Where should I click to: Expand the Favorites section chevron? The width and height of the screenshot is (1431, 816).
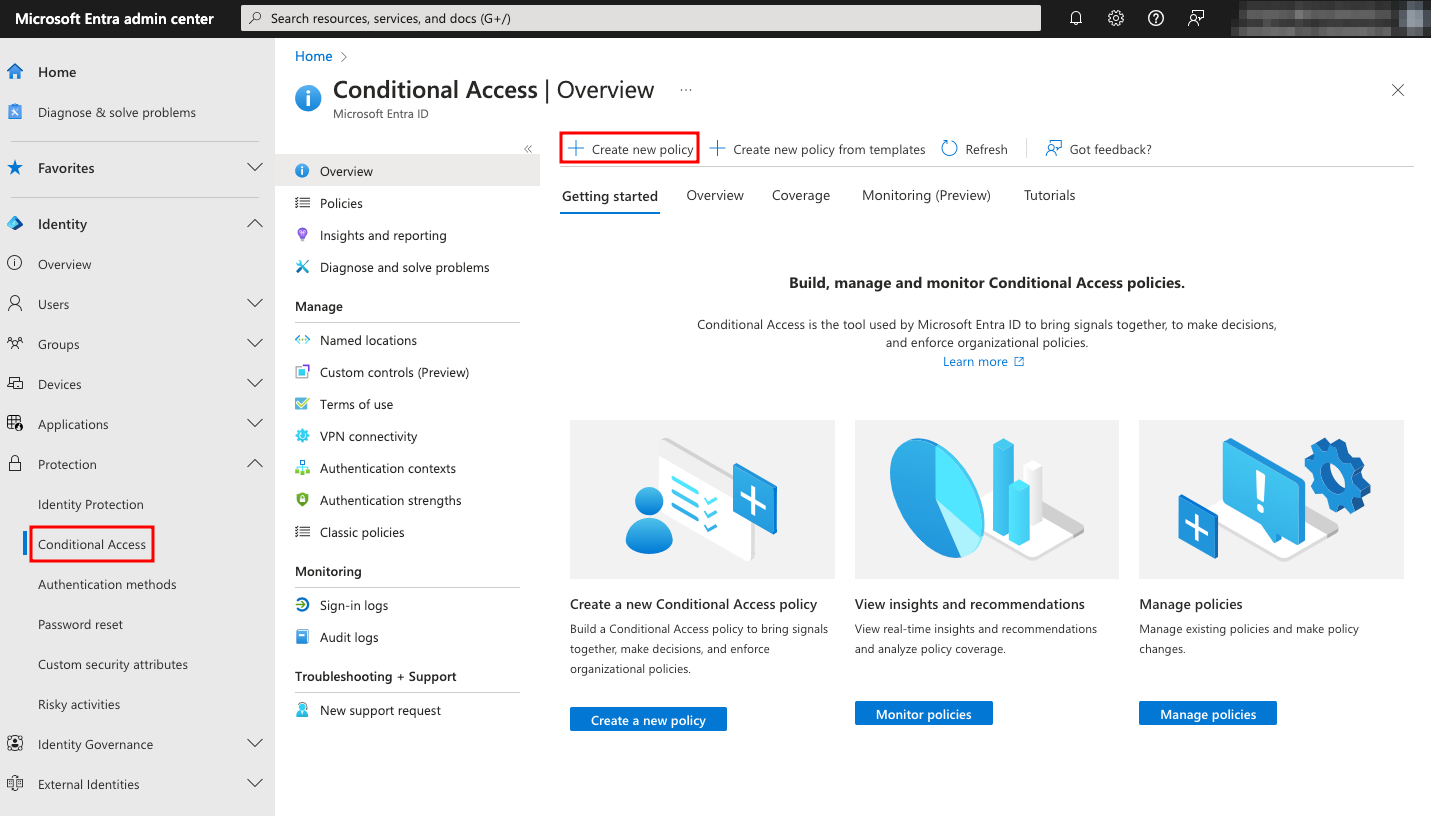point(255,168)
